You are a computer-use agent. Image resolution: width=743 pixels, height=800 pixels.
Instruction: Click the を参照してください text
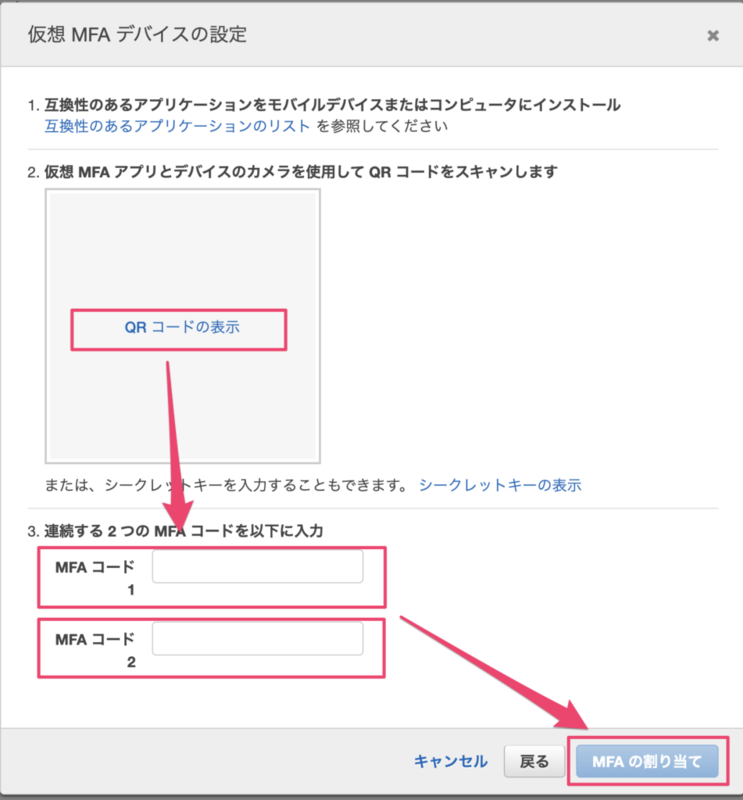point(382,126)
